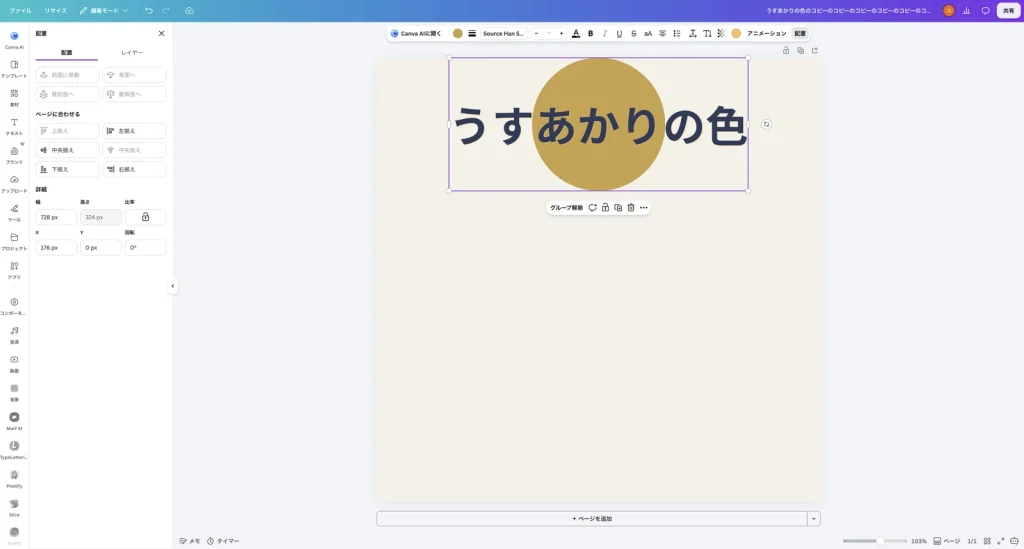Open the プロジェクト (Projects) sidebar panel
Screen dimensions: 1024x549
pyautogui.click(x=14, y=241)
